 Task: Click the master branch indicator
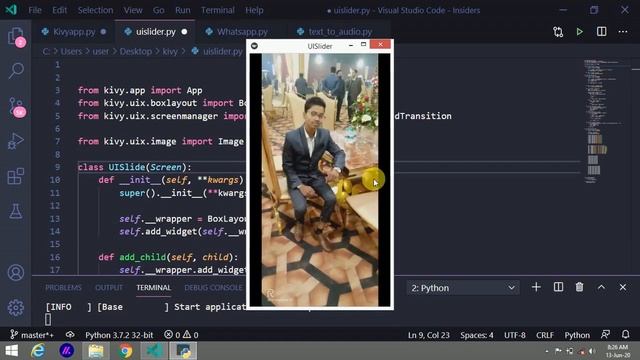(32, 335)
